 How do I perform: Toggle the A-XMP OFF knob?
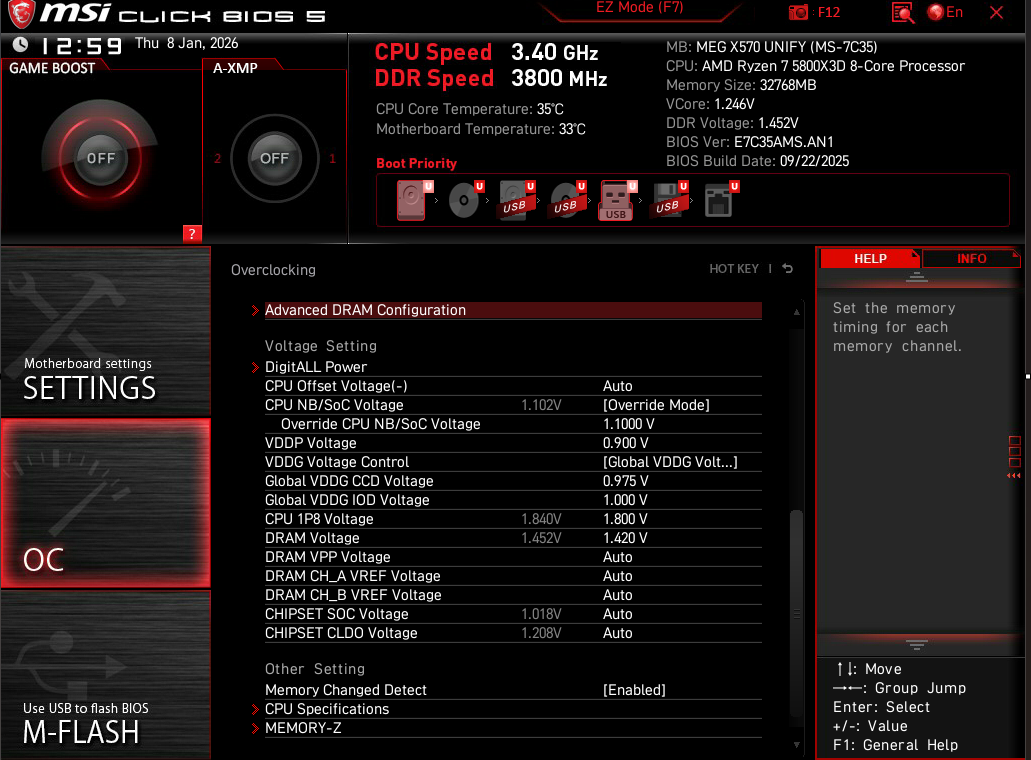point(275,158)
